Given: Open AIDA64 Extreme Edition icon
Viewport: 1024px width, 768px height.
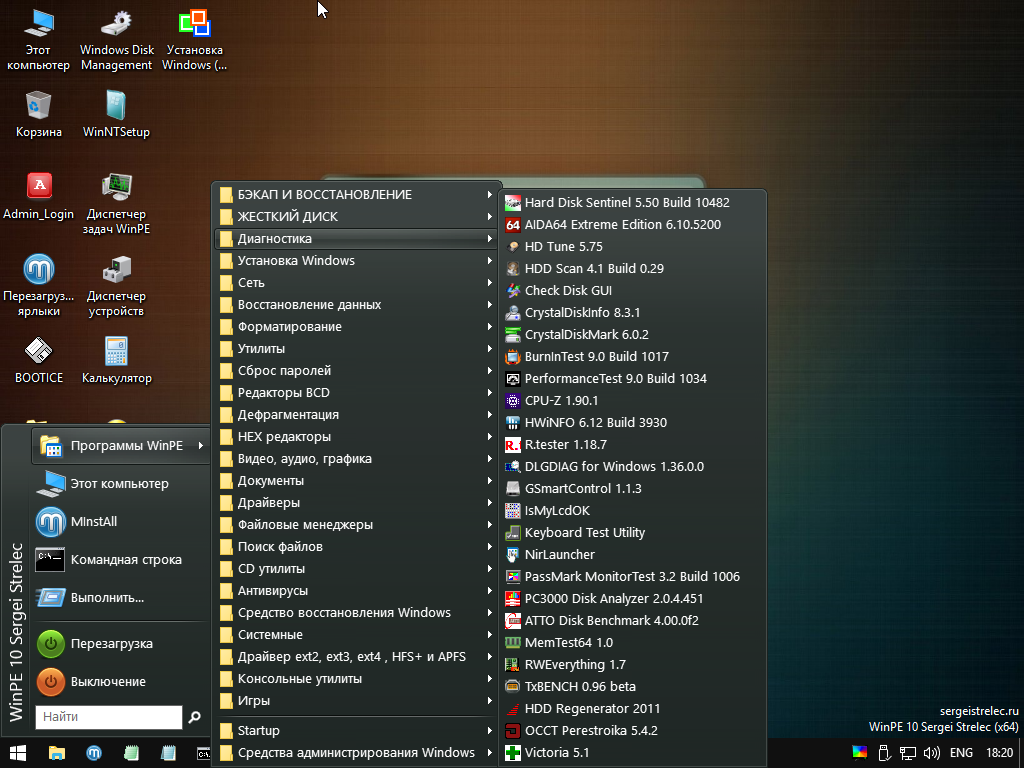Looking at the screenshot, I should [x=513, y=225].
